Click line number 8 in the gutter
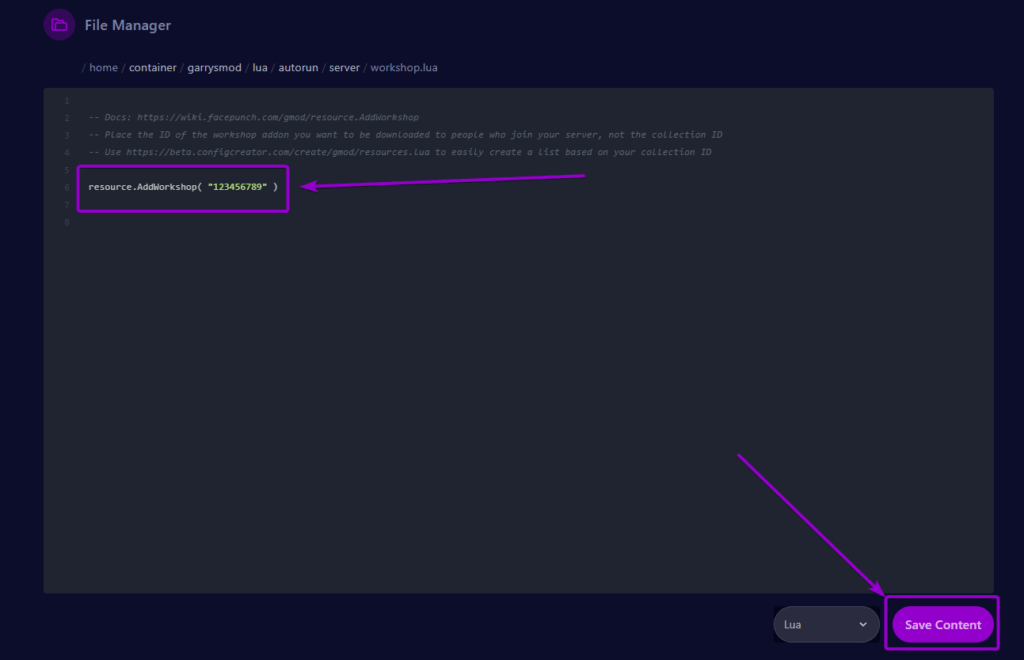1024x660 pixels. point(67,223)
